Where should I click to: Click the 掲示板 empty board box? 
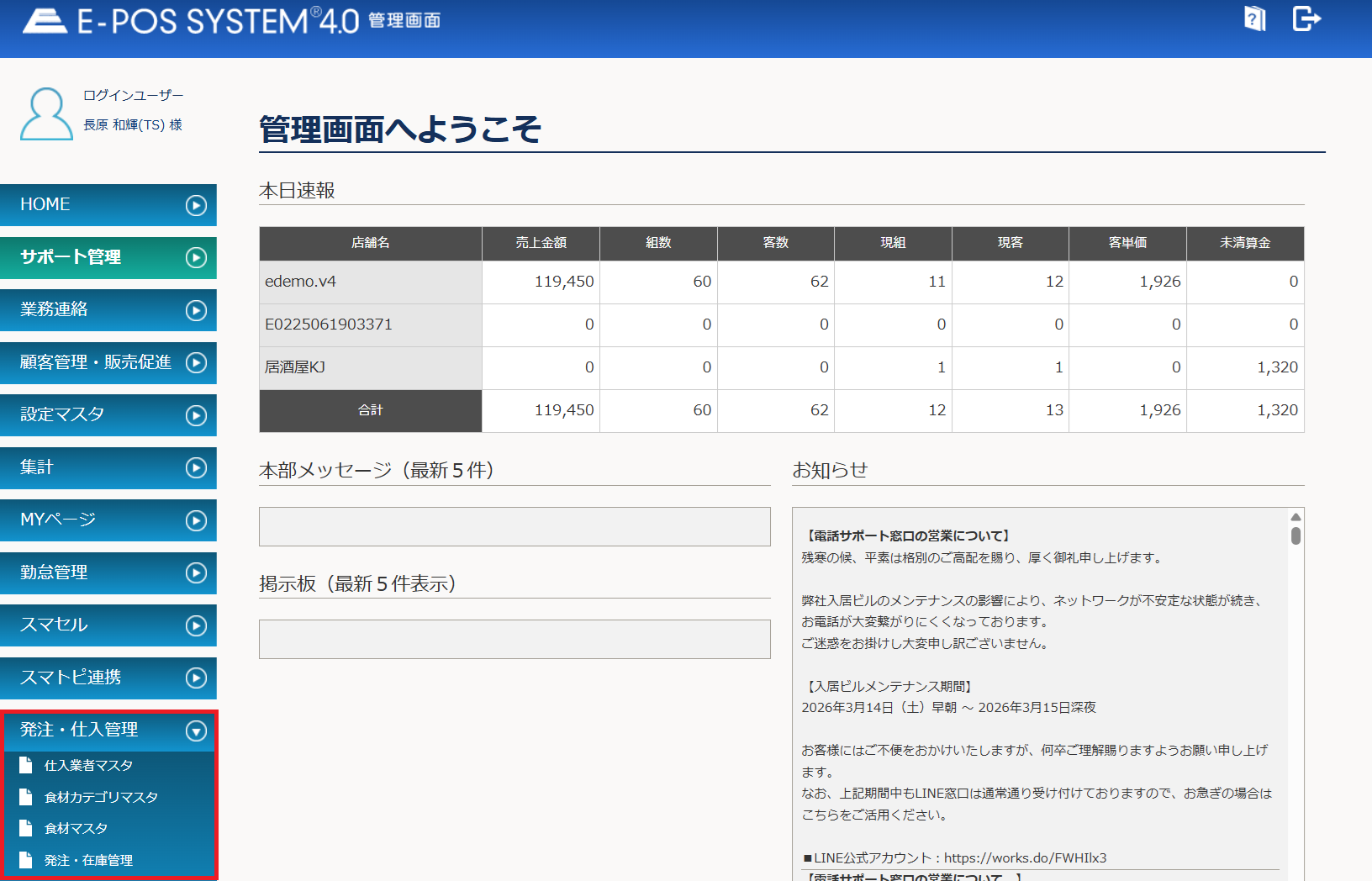tap(514, 639)
